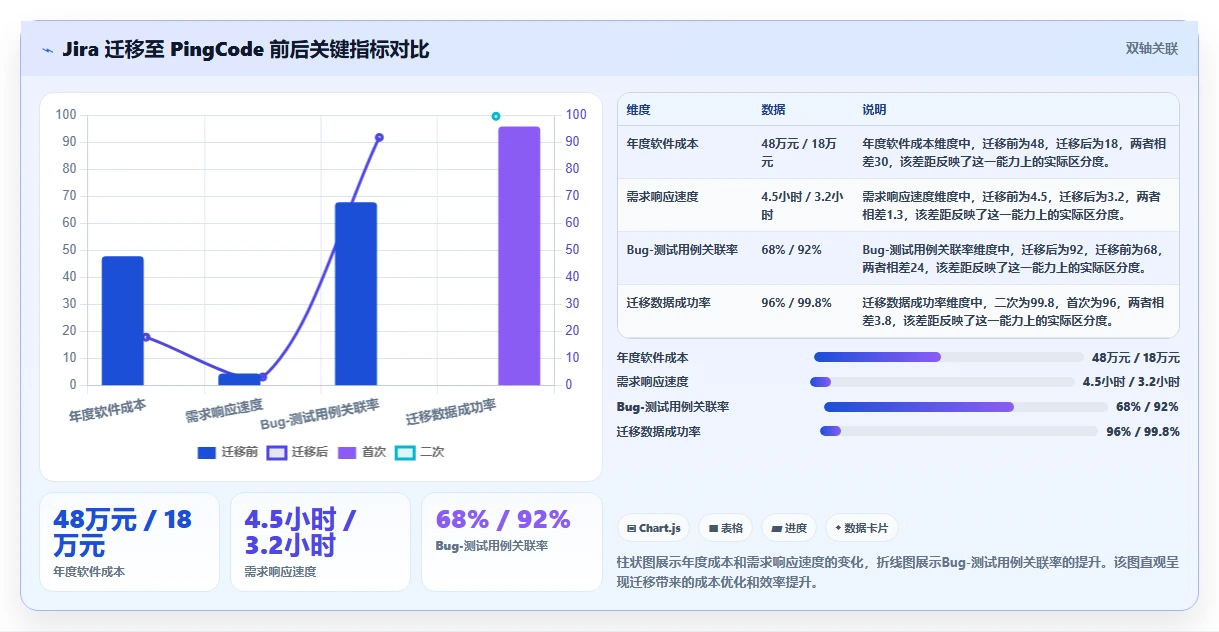This screenshot has width=1219, height=632.
Task: Toggle the 迁移后 legend entry
Action: click(x=297, y=452)
